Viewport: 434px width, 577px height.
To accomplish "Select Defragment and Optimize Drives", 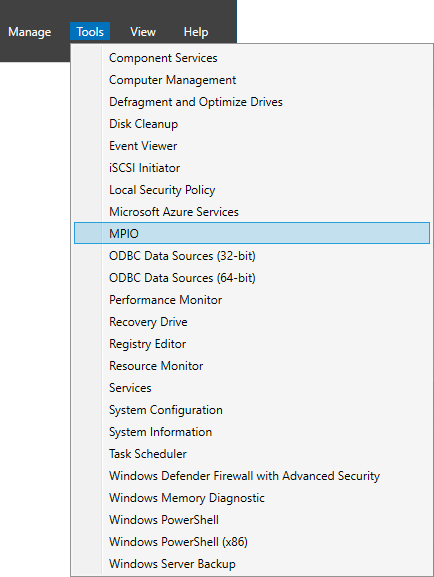I will 252,102.
